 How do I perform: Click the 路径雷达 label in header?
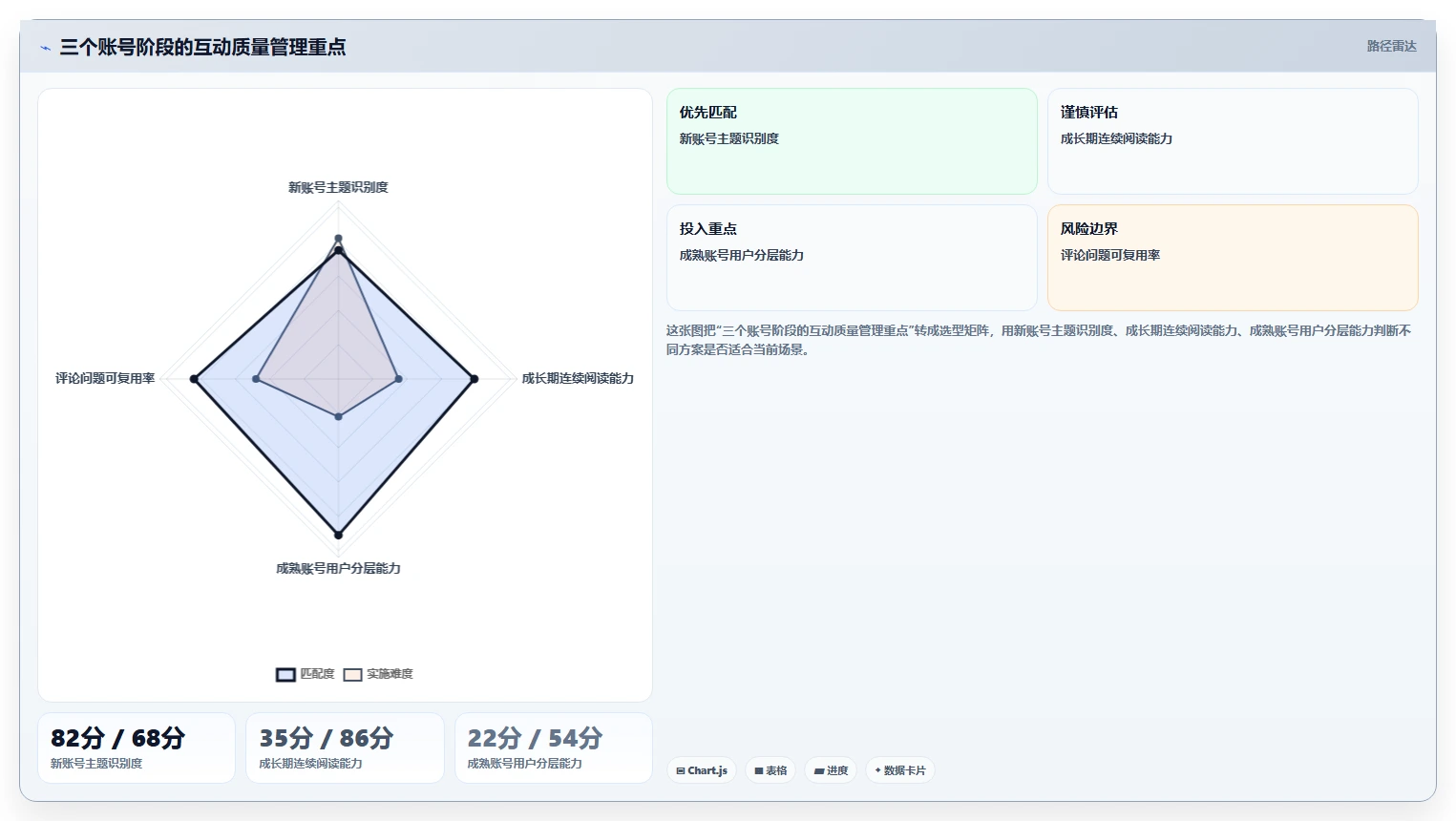click(1391, 46)
